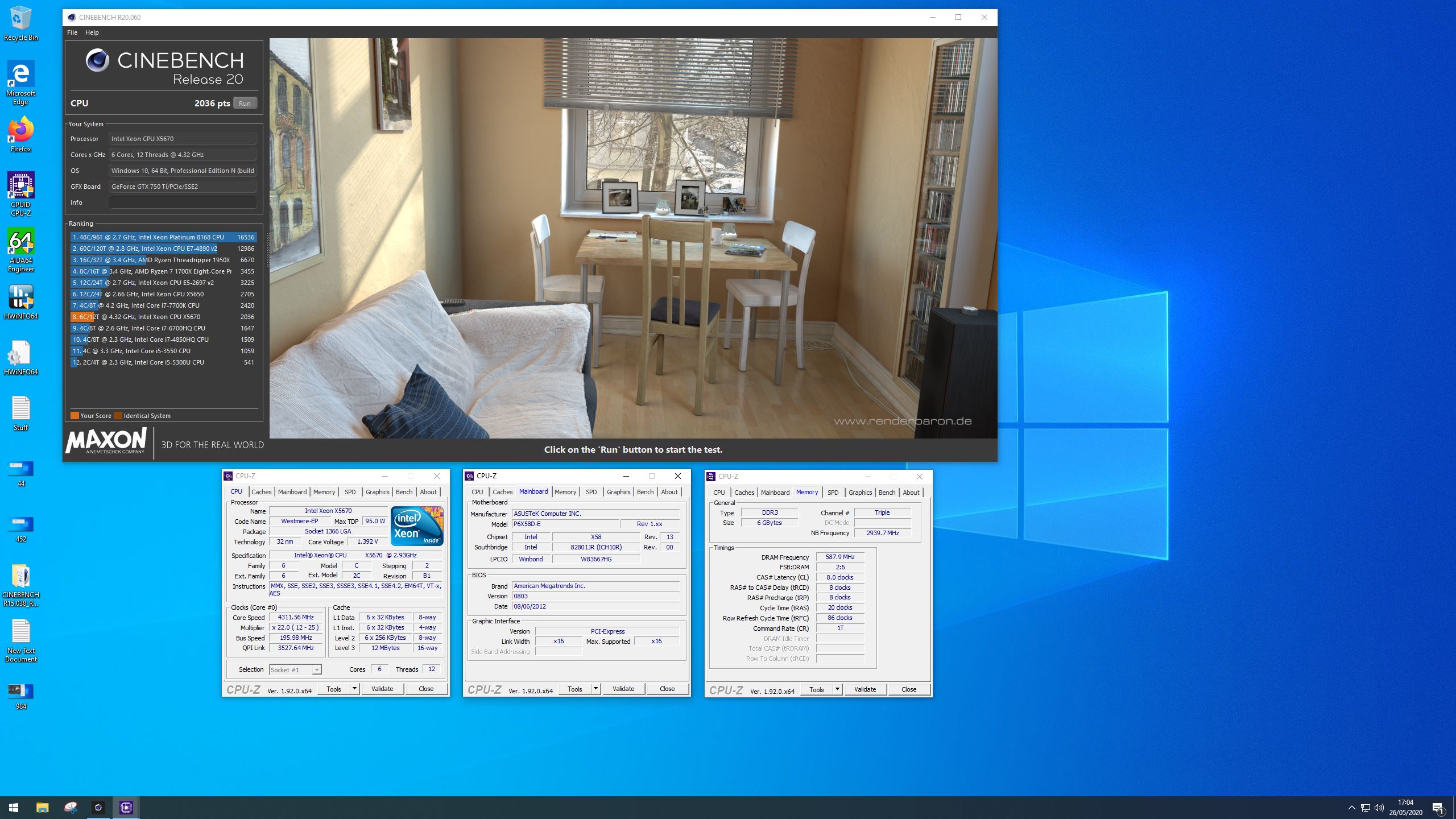Click the motherboard model P6X58D-E field
This screenshot has width=1456, height=819.
coord(565,524)
